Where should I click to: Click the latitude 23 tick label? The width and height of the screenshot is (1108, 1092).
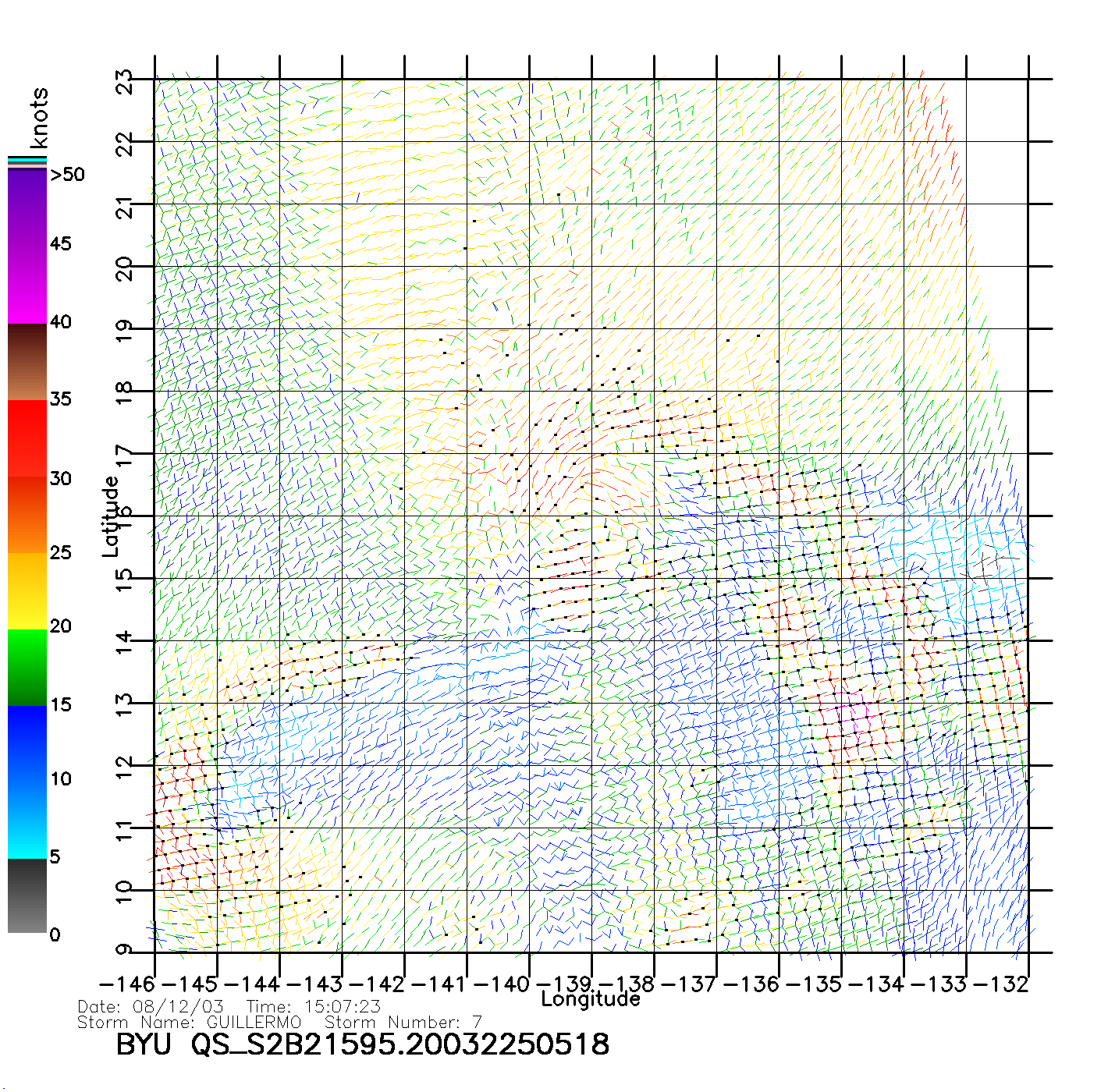[125, 80]
